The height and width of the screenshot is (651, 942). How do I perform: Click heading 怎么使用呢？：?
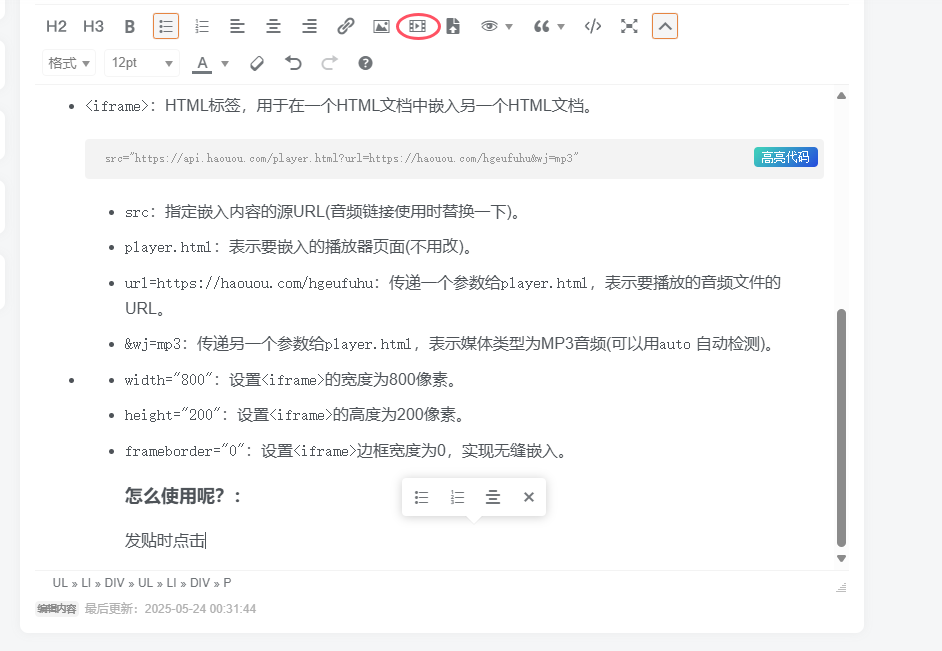(x=183, y=496)
